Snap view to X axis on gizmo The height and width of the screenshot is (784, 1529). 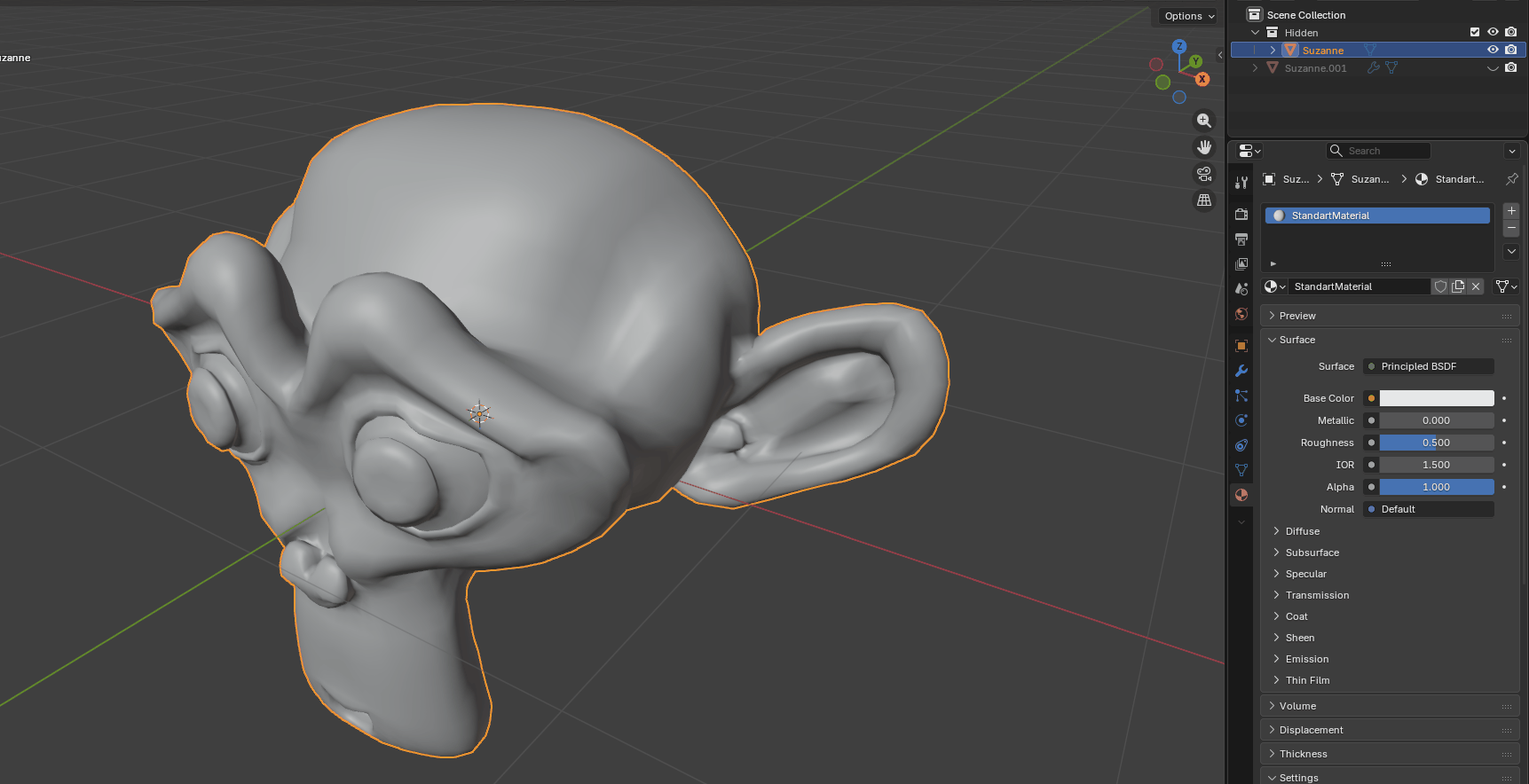1202,79
